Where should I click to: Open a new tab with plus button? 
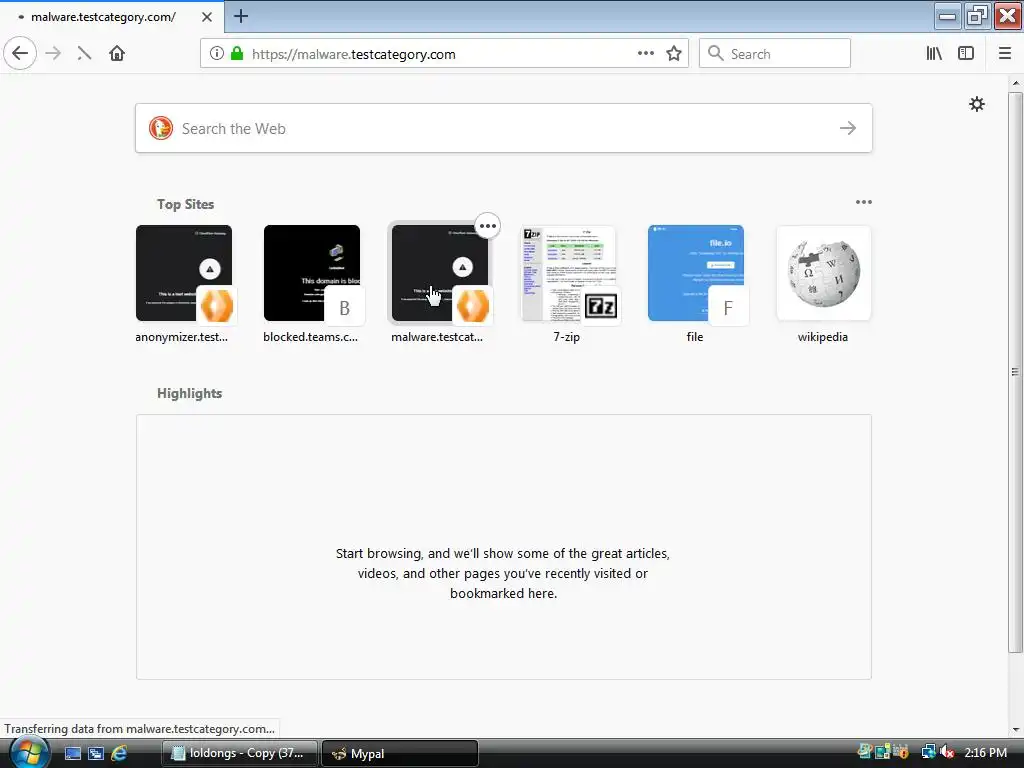[241, 16]
